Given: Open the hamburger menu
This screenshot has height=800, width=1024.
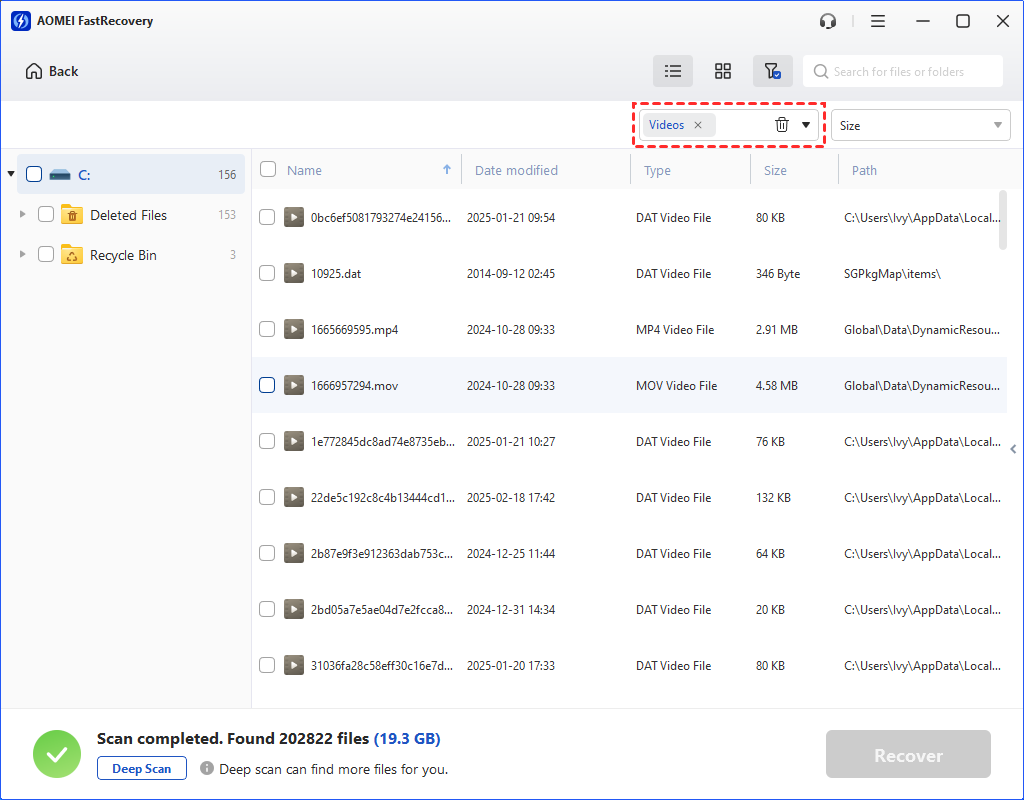Looking at the screenshot, I should (x=878, y=21).
